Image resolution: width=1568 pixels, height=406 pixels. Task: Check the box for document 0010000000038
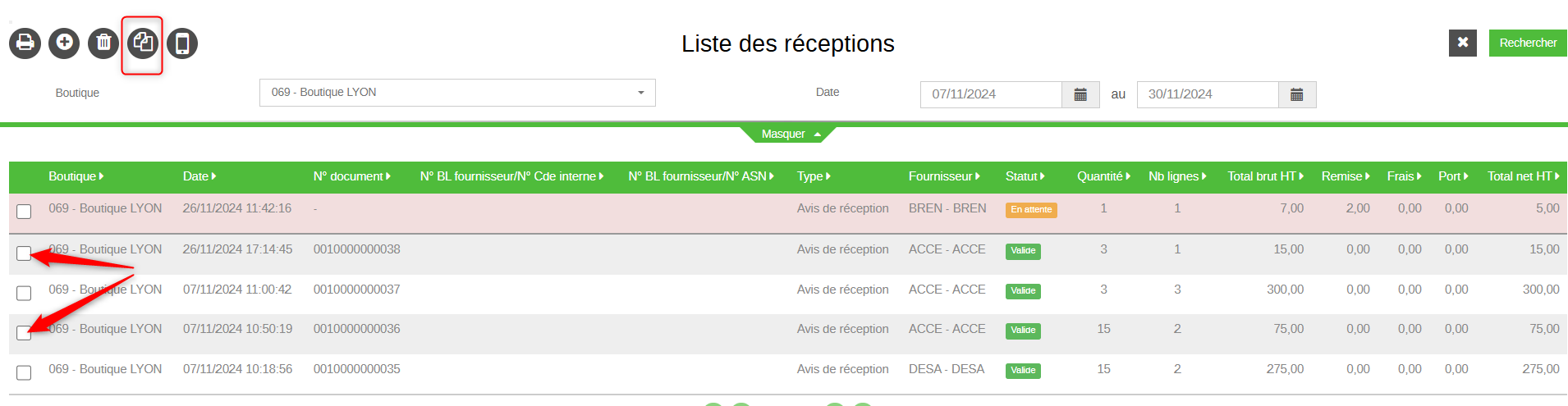[x=24, y=253]
